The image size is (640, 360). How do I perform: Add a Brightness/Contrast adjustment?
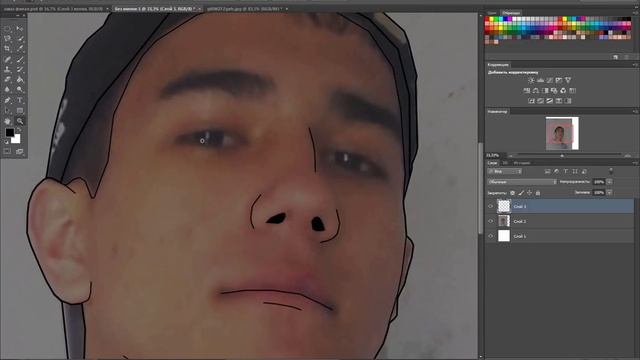531,80
